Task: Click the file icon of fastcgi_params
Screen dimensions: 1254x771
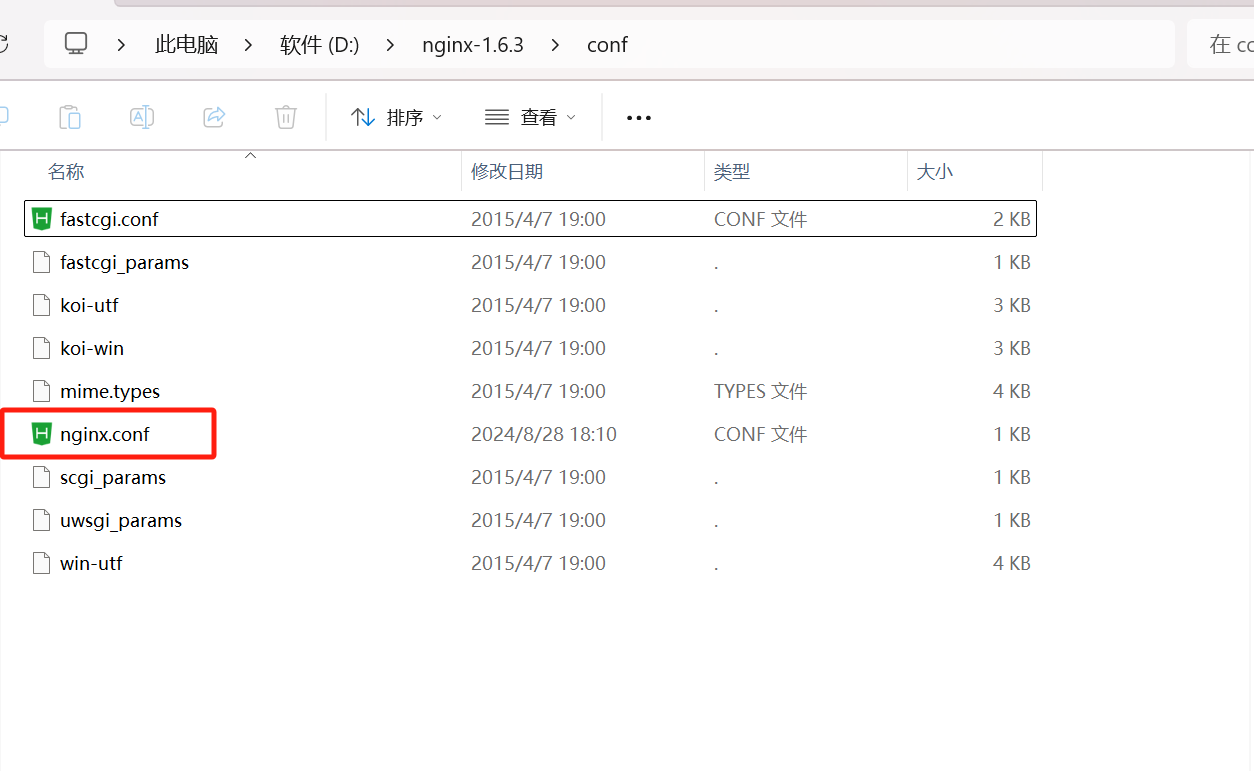Action: (41, 262)
